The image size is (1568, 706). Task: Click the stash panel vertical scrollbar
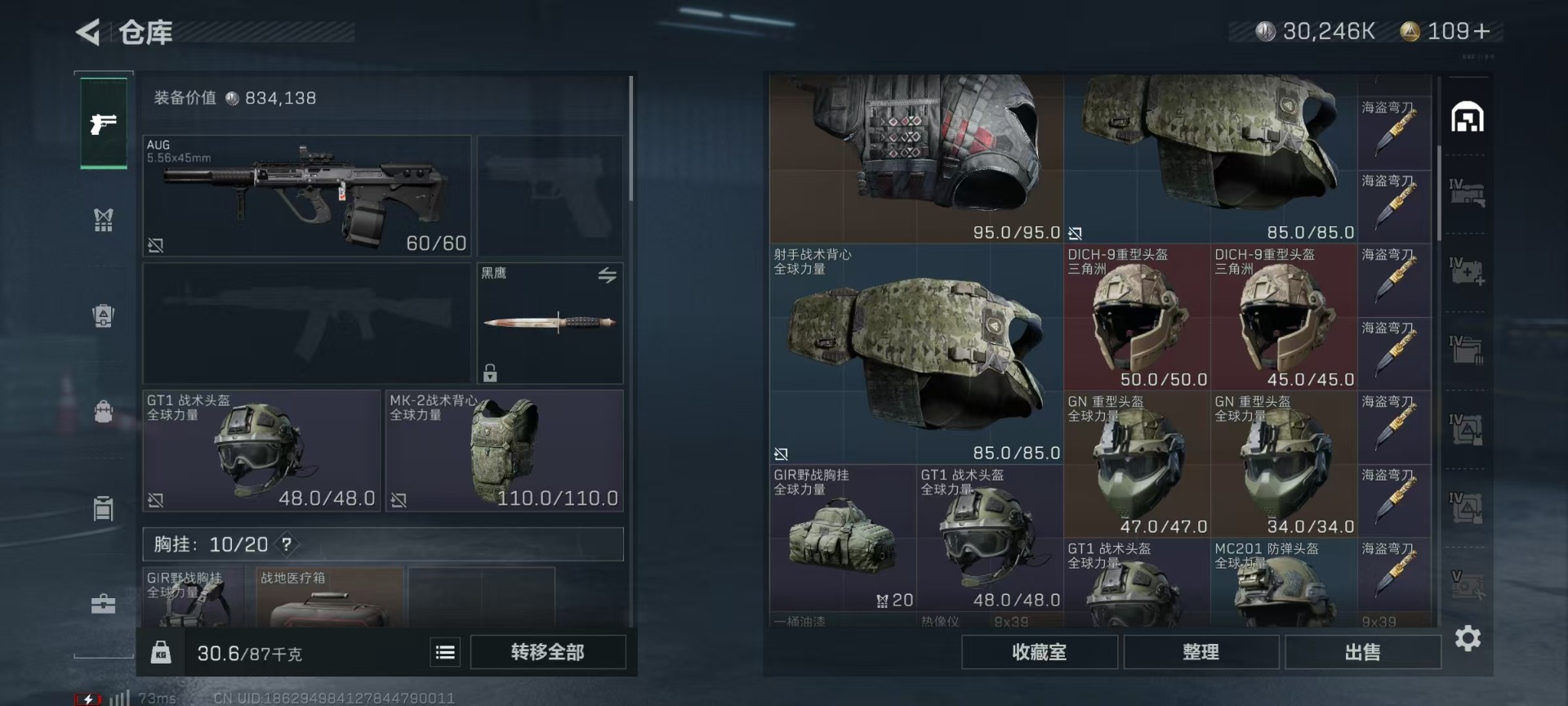tap(1439, 193)
